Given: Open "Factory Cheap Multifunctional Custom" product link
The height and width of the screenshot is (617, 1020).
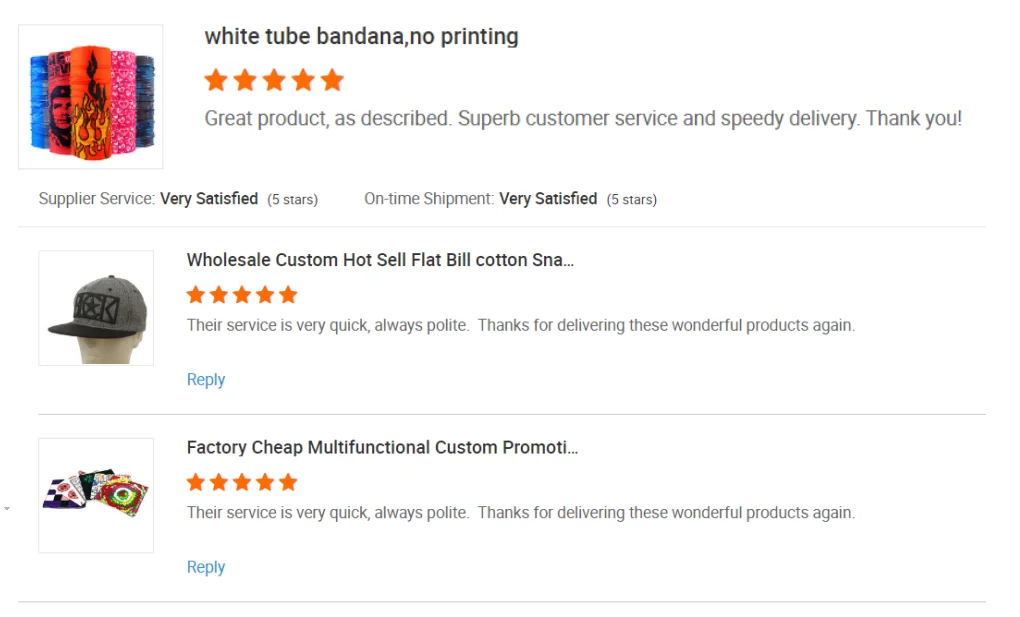Looking at the screenshot, I should [382, 447].
